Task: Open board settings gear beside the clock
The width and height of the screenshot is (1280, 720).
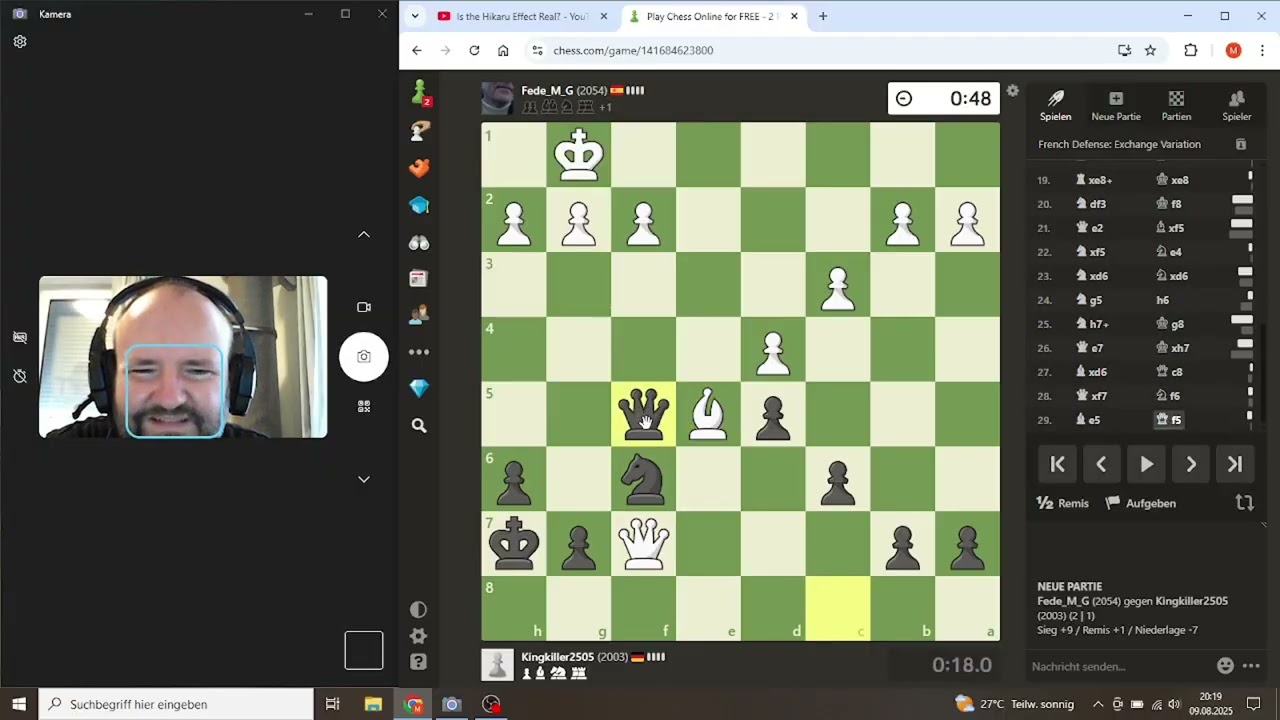Action: click(1012, 91)
